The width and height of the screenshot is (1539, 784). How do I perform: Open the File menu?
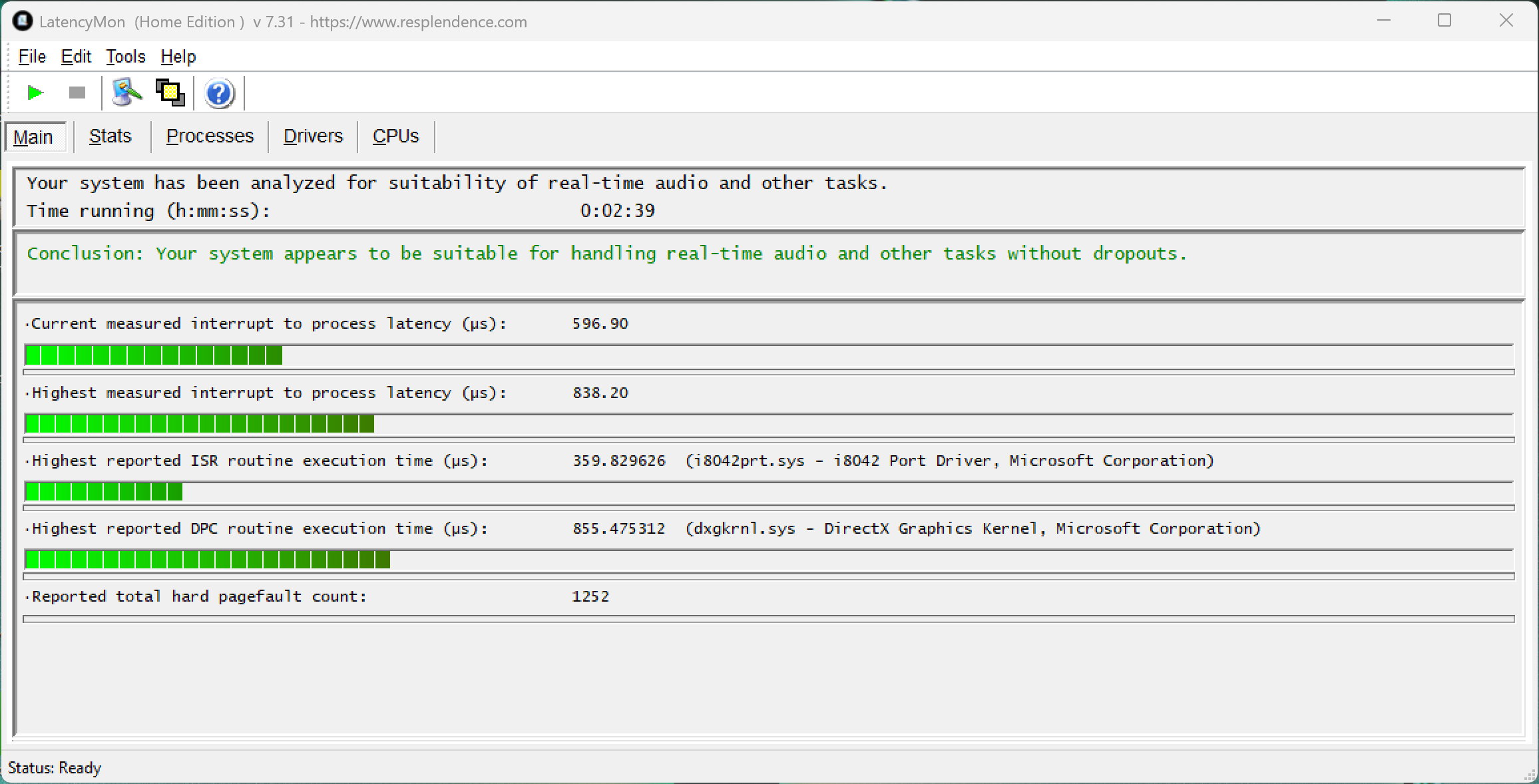[x=32, y=57]
